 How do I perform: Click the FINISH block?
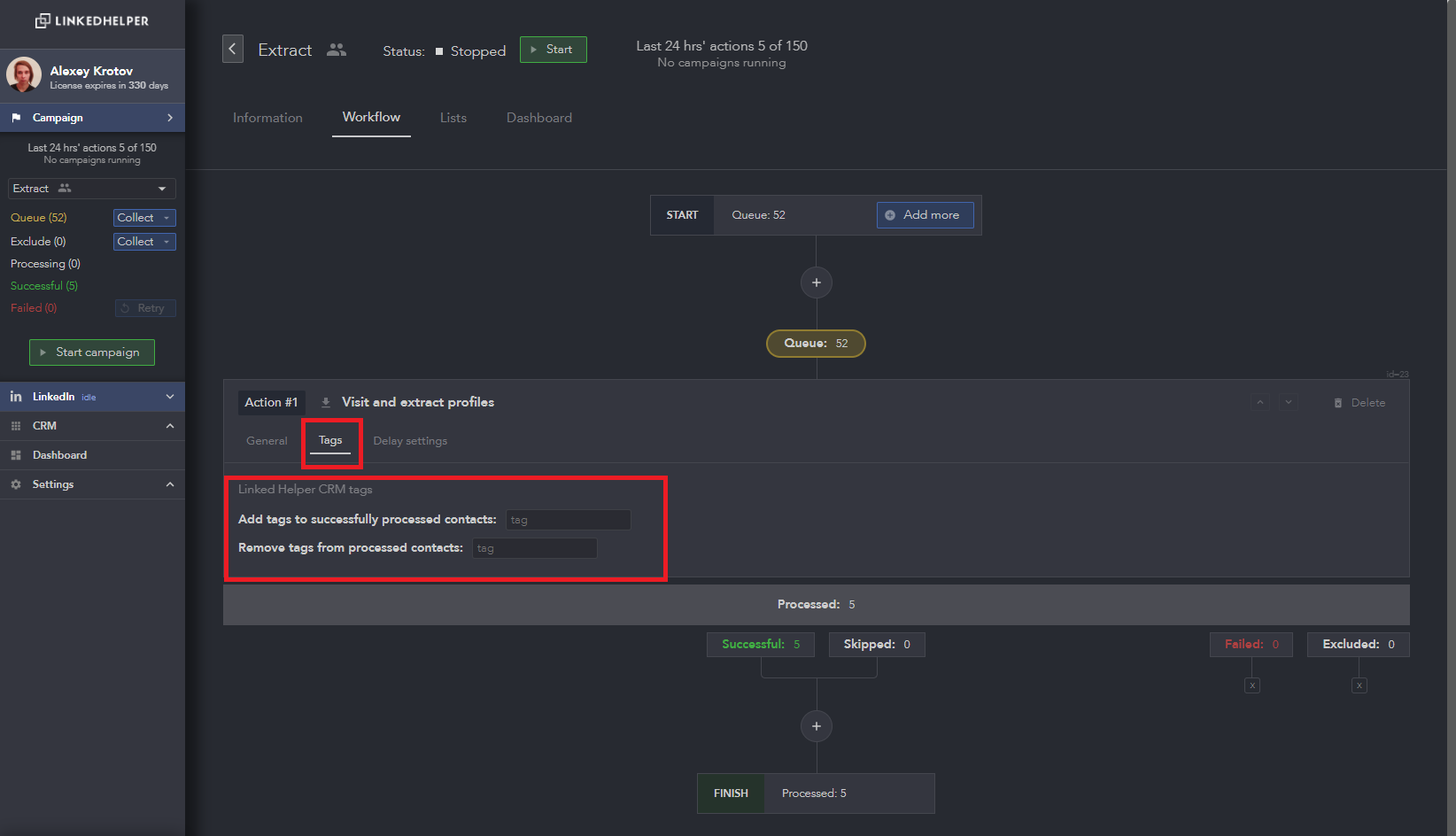coord(816,793)
